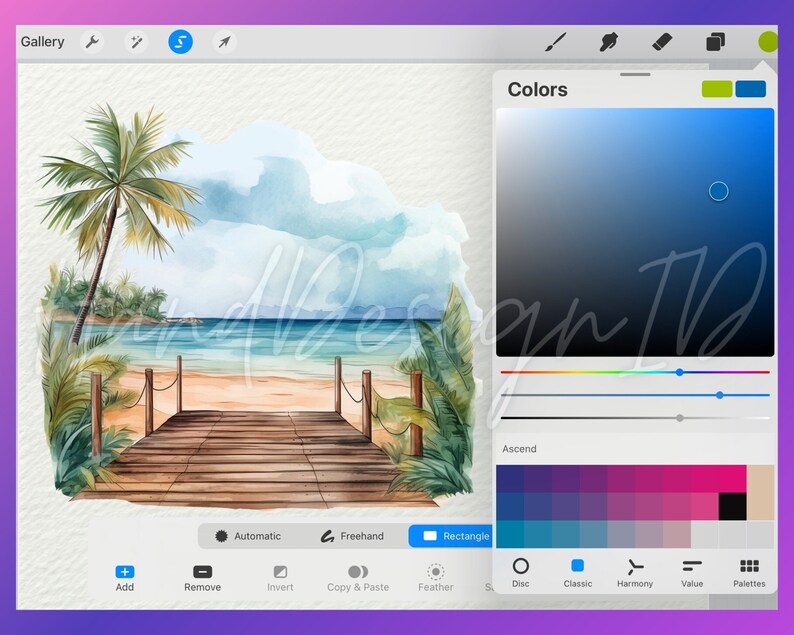Click the Ascend palette title

(519, 449)
